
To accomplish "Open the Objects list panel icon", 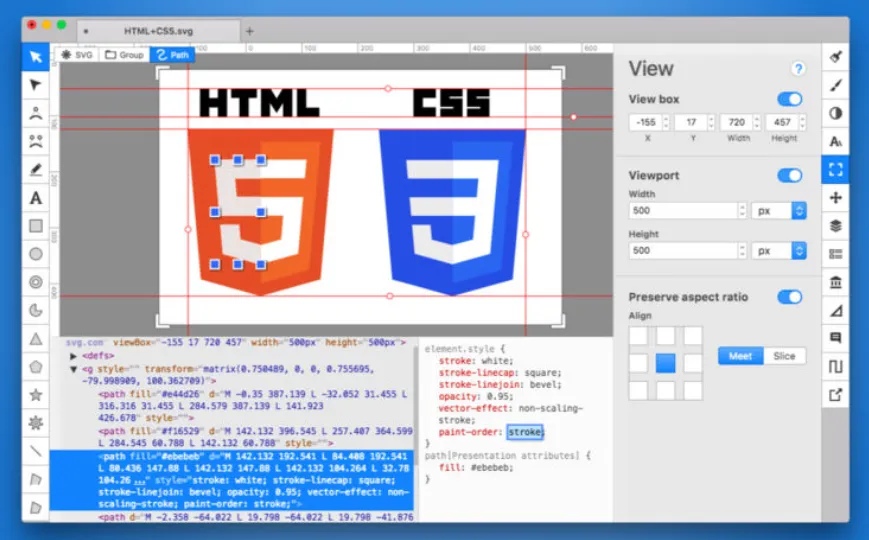I will pyautogui.click(x=836, y=254).
